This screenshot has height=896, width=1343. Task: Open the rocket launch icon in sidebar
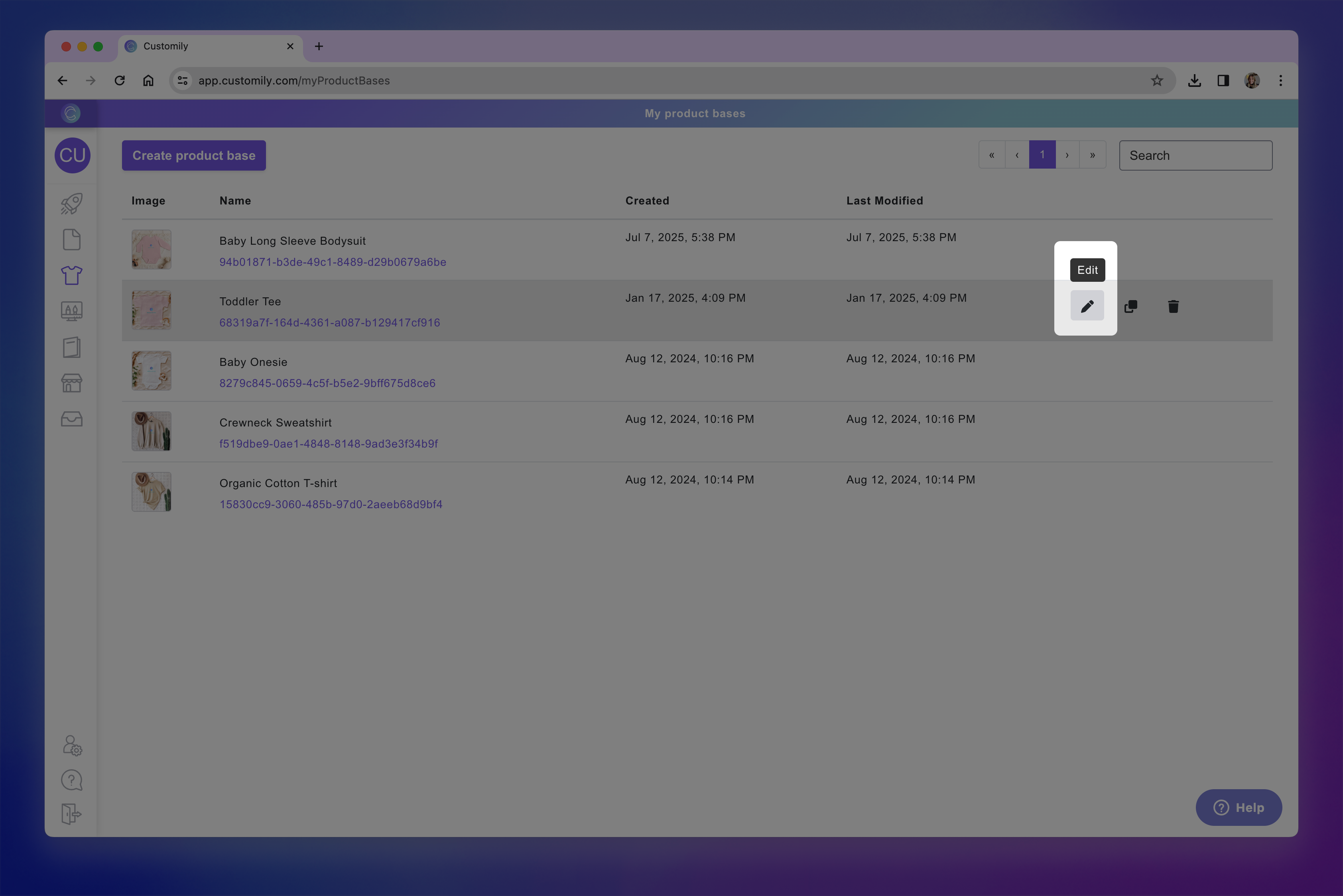pyautogui.click(x=71, y=203)
